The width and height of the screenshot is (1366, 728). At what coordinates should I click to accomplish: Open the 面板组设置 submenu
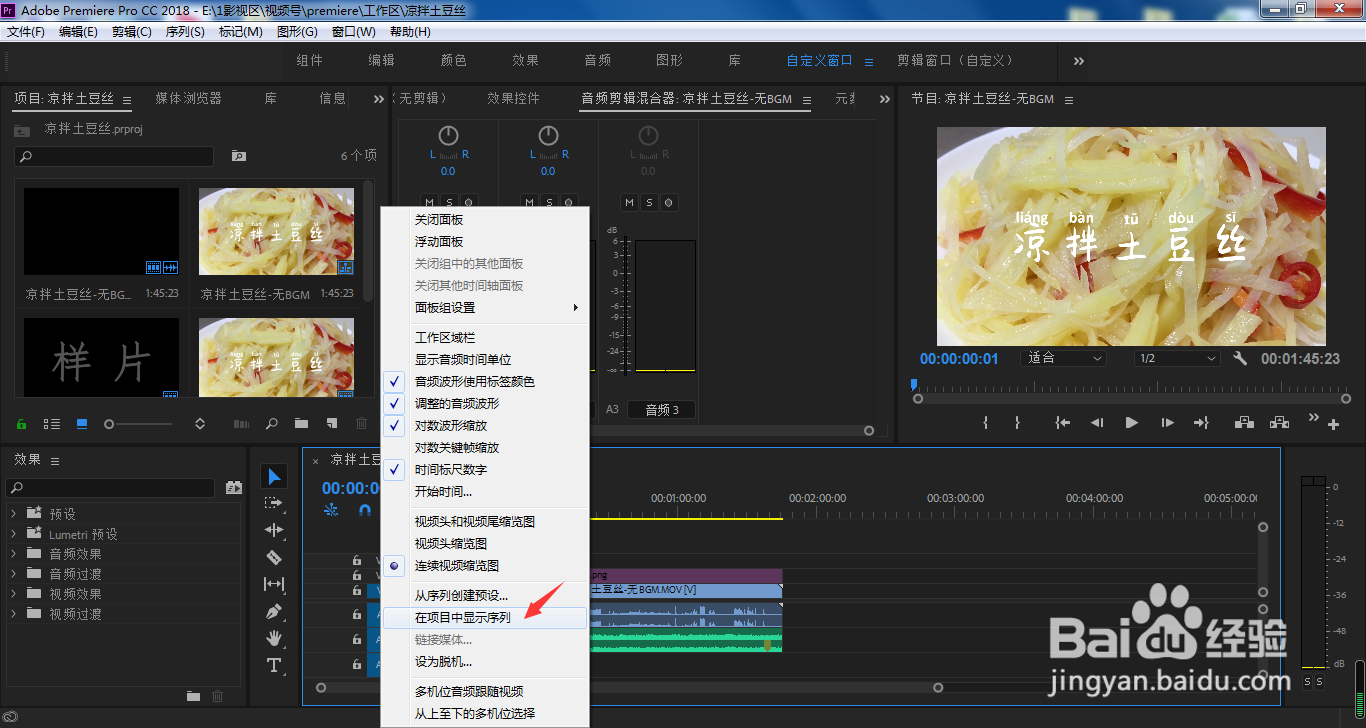(x=485, y=307)
